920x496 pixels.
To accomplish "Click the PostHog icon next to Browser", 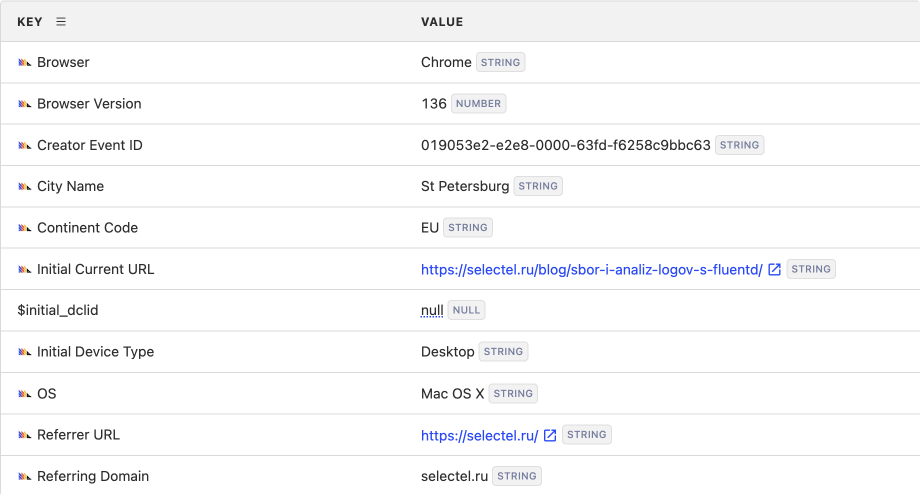I will click(25, 63).
